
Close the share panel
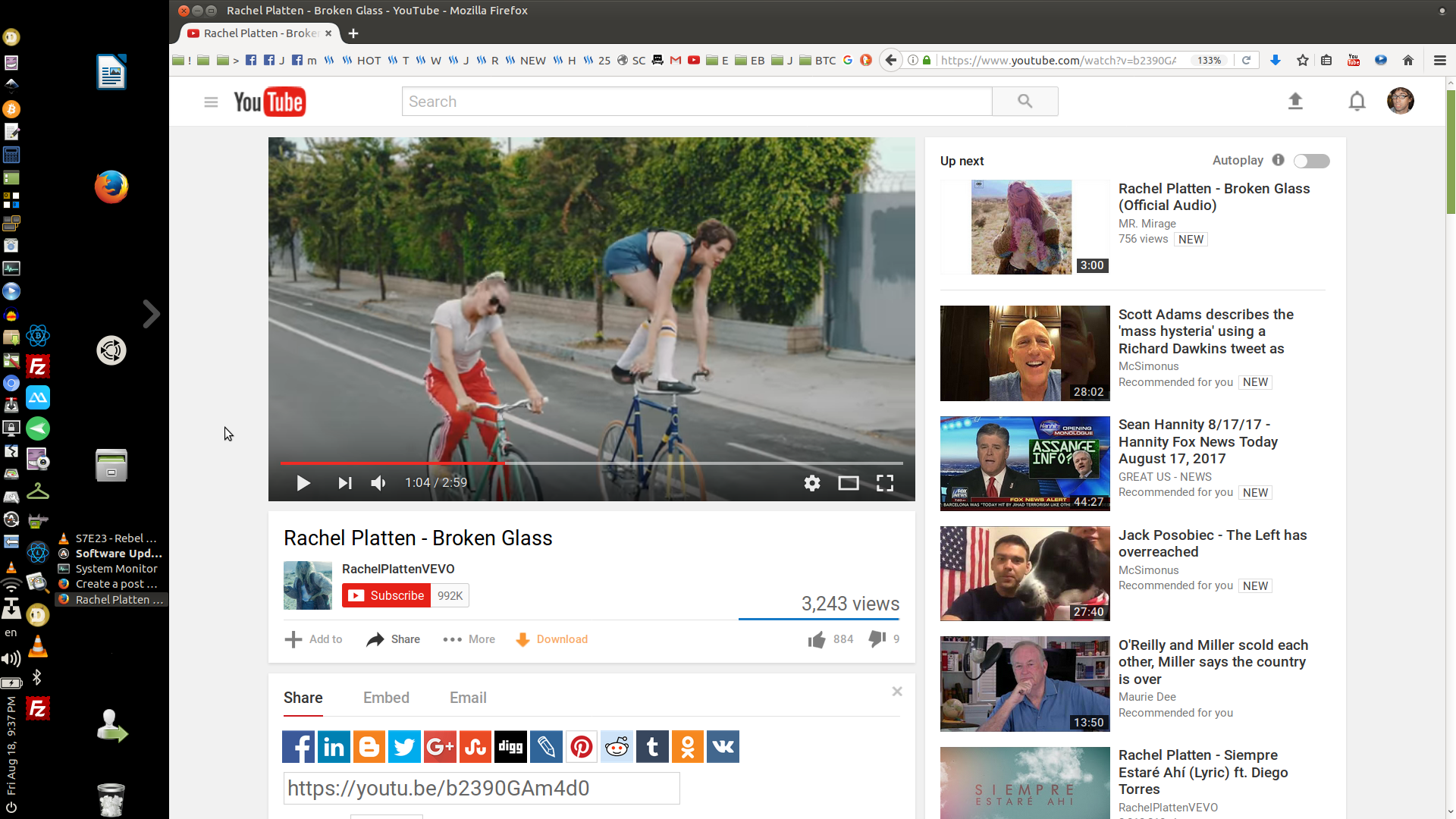(x=897, y=691)
